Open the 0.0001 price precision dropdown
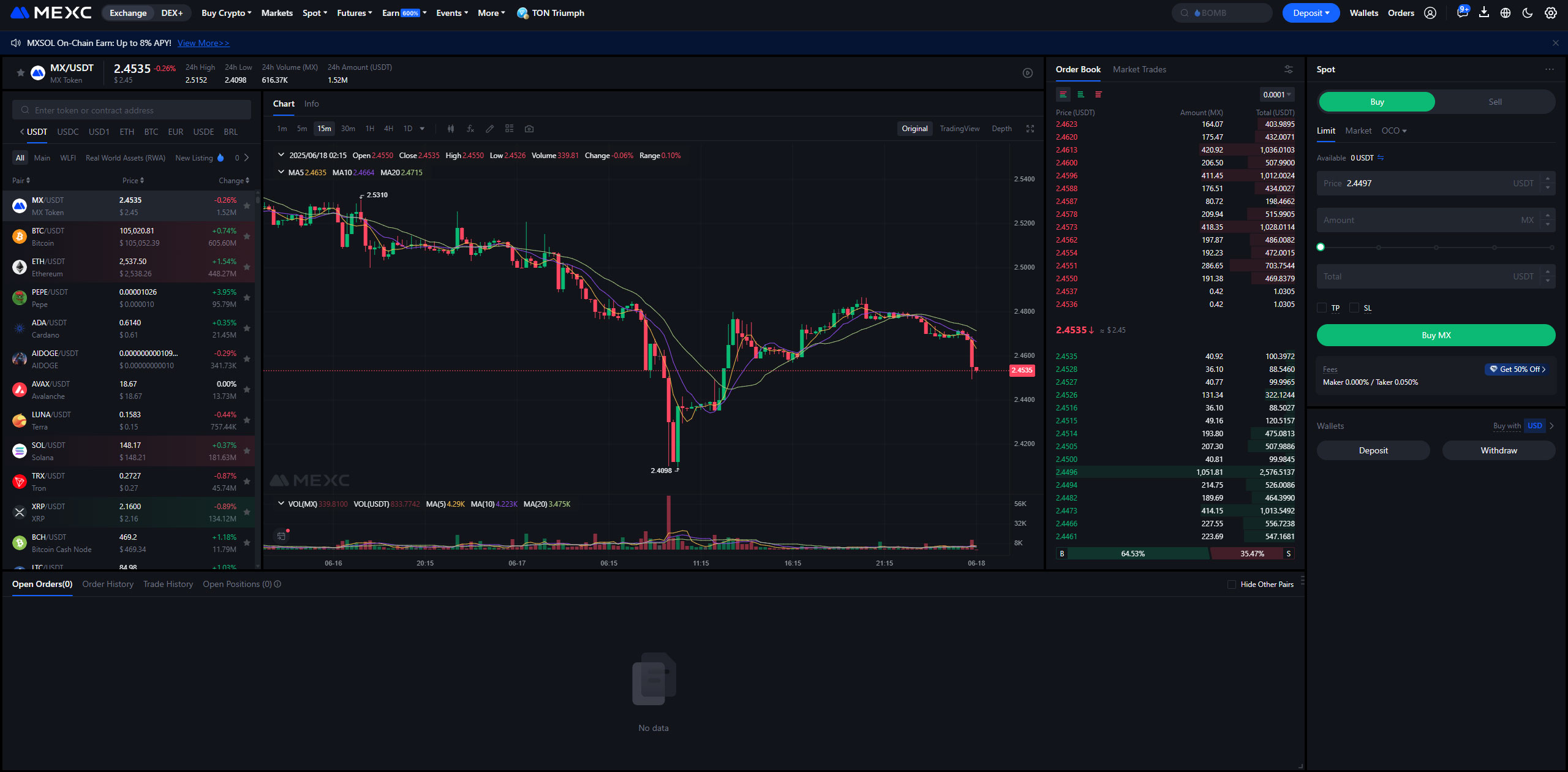This screenshot has height=772, width=1568. tap(1277, 94)
